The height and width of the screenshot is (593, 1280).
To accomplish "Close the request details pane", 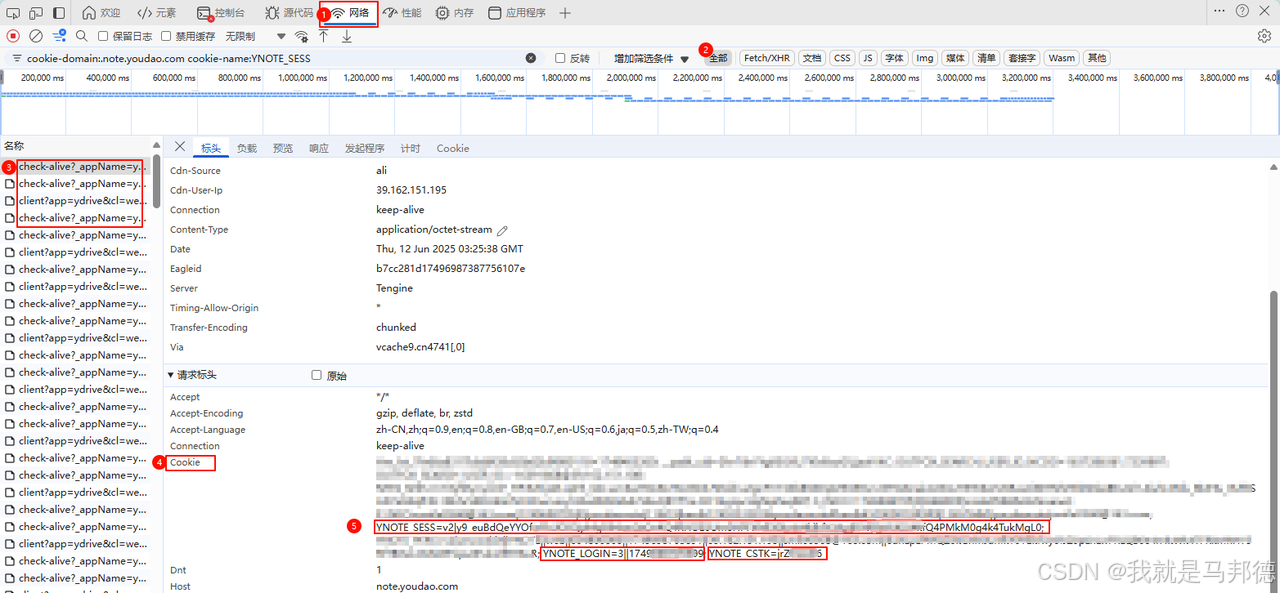I will pyautogui.click(x=180, y=147).
